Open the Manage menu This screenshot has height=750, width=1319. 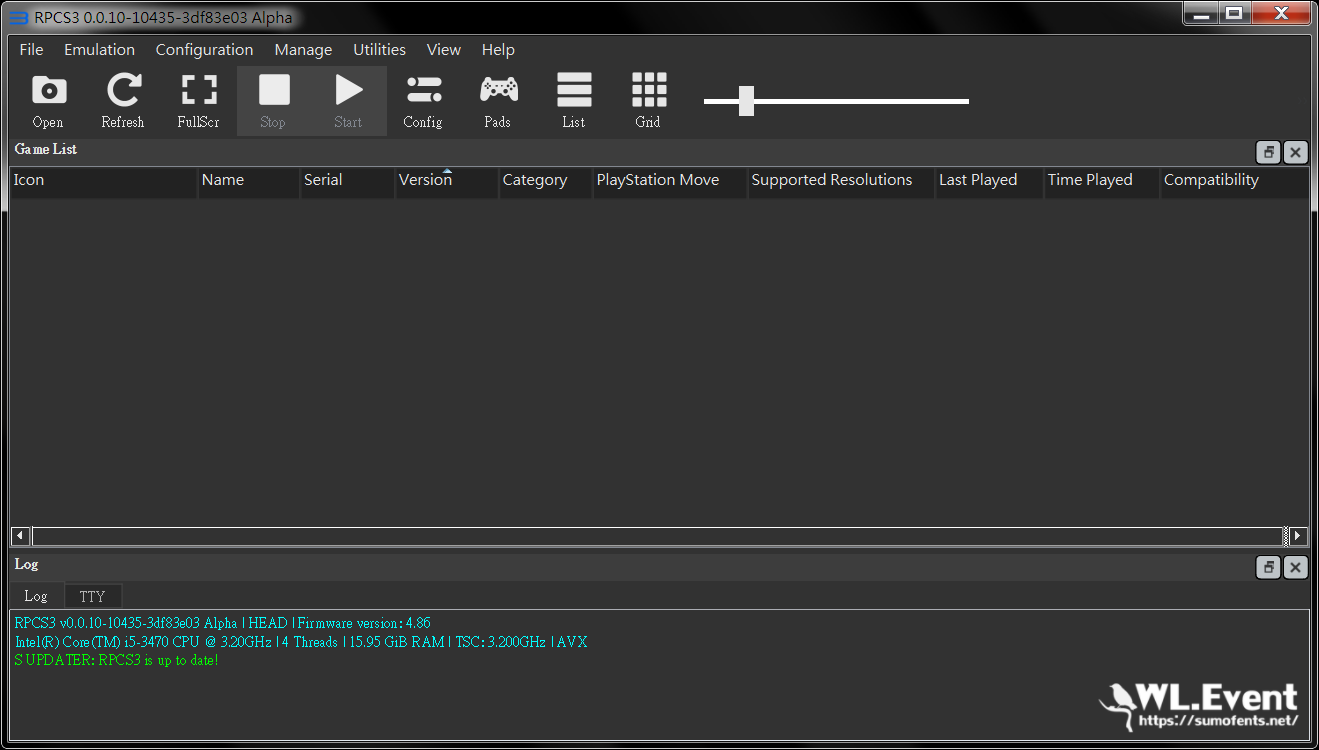[303, 50]
